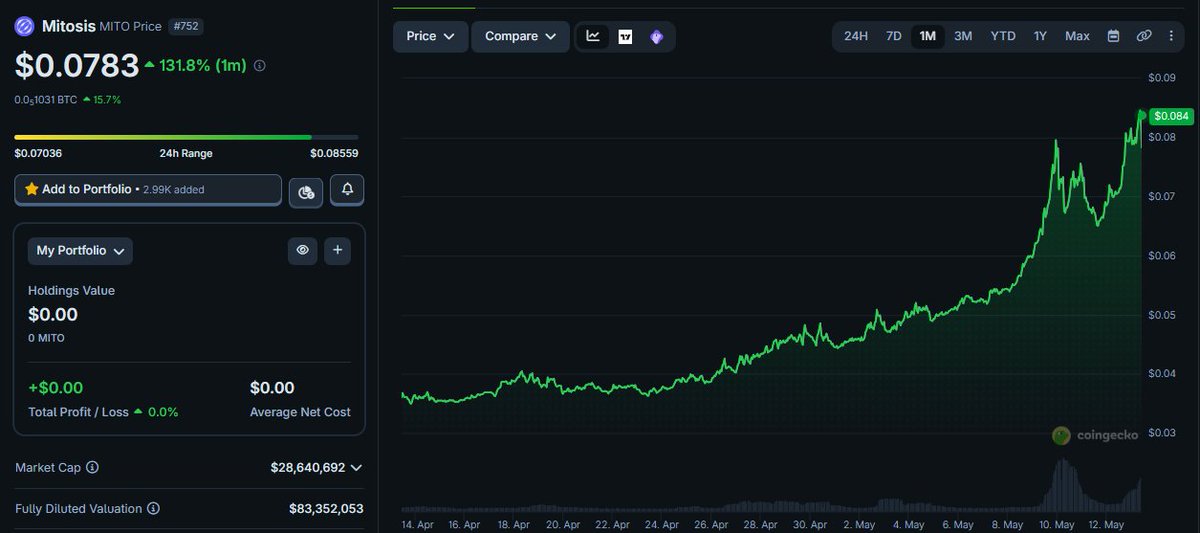
Task: Click the Average Net Cost label
Action: point(300,412)
